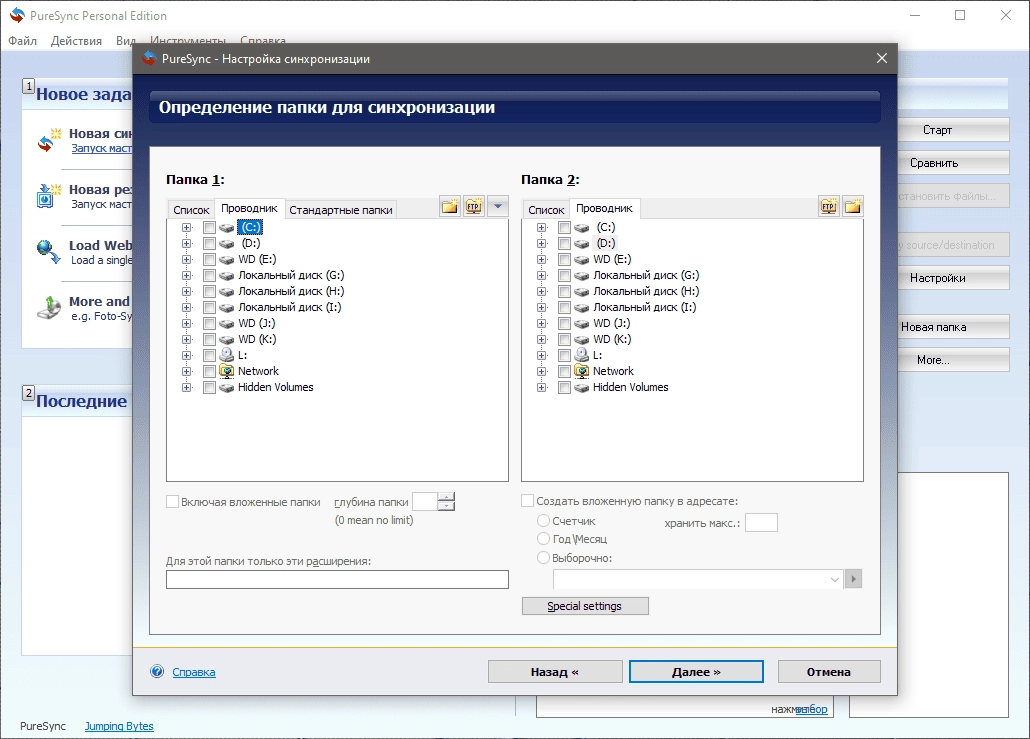Screen dimensions: 1030x739
Task: Switch to Список tab in Folder 2
Action: pyautogui.click(x=546, y=210)
